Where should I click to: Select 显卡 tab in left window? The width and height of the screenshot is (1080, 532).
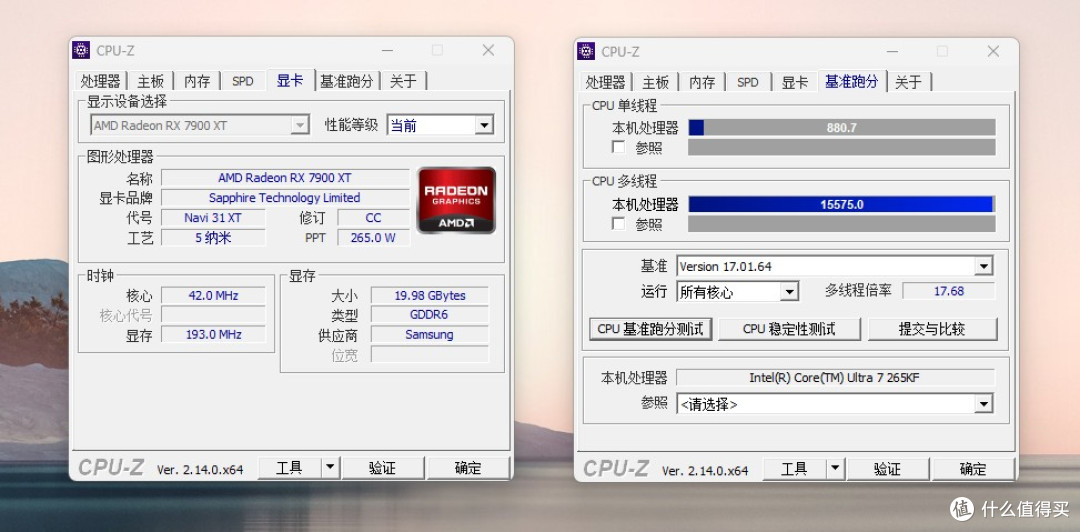(x=290, y=81)
